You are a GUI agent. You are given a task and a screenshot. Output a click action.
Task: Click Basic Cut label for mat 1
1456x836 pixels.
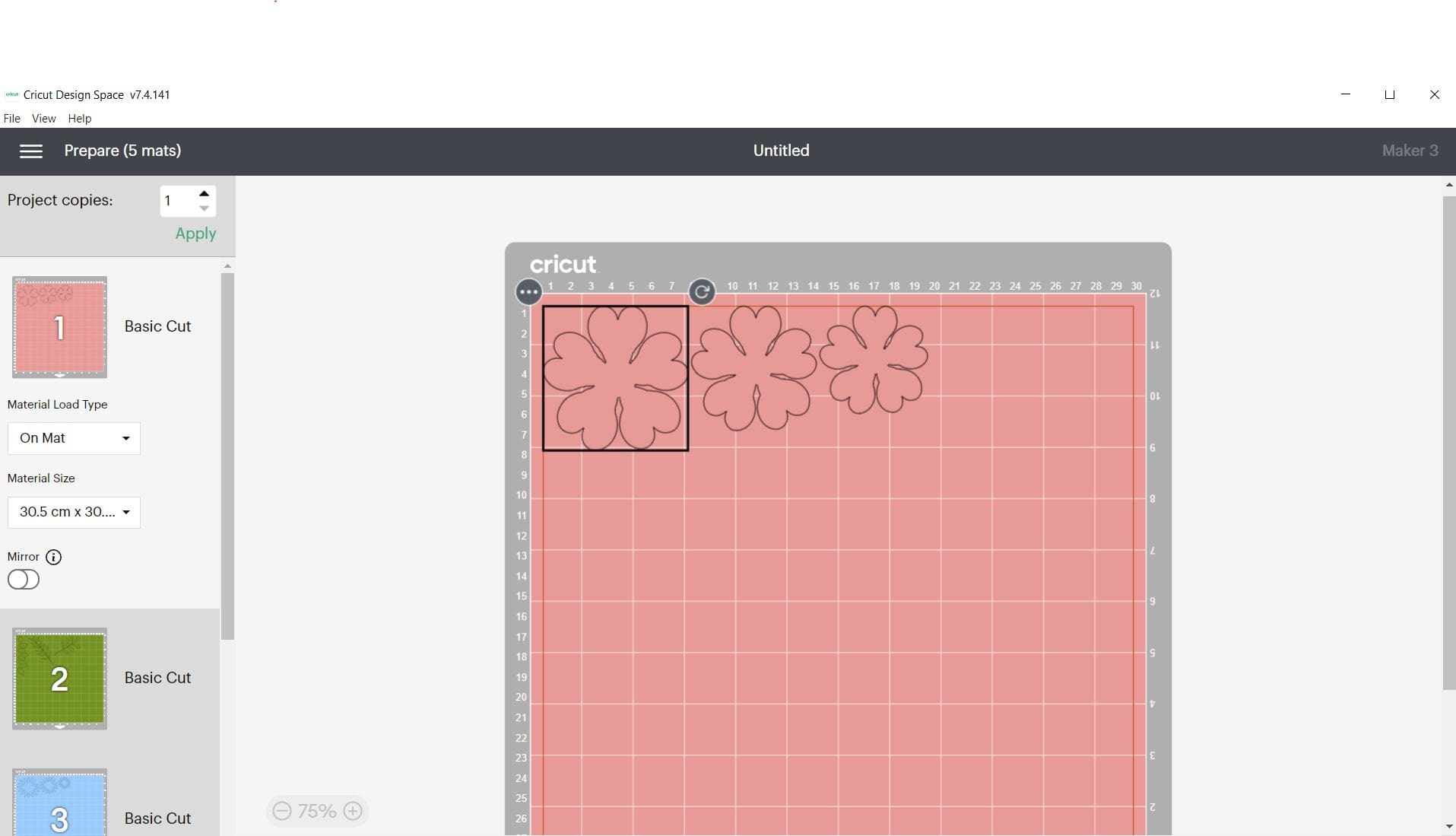(x=157, y=326)
